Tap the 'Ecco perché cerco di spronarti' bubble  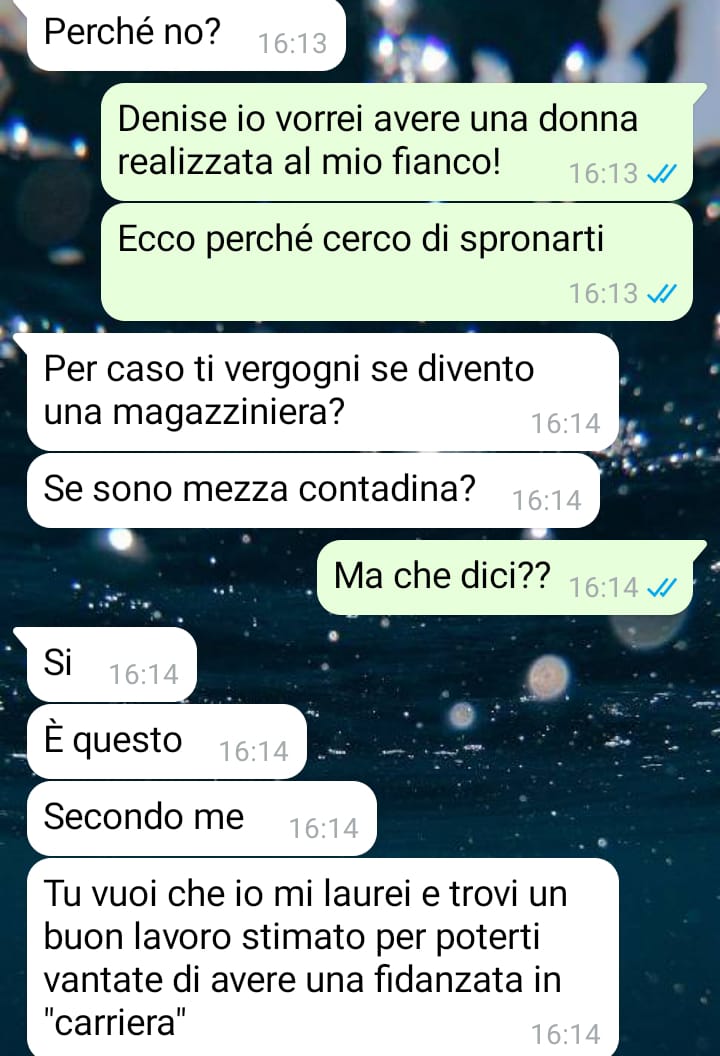click(397, 262)
